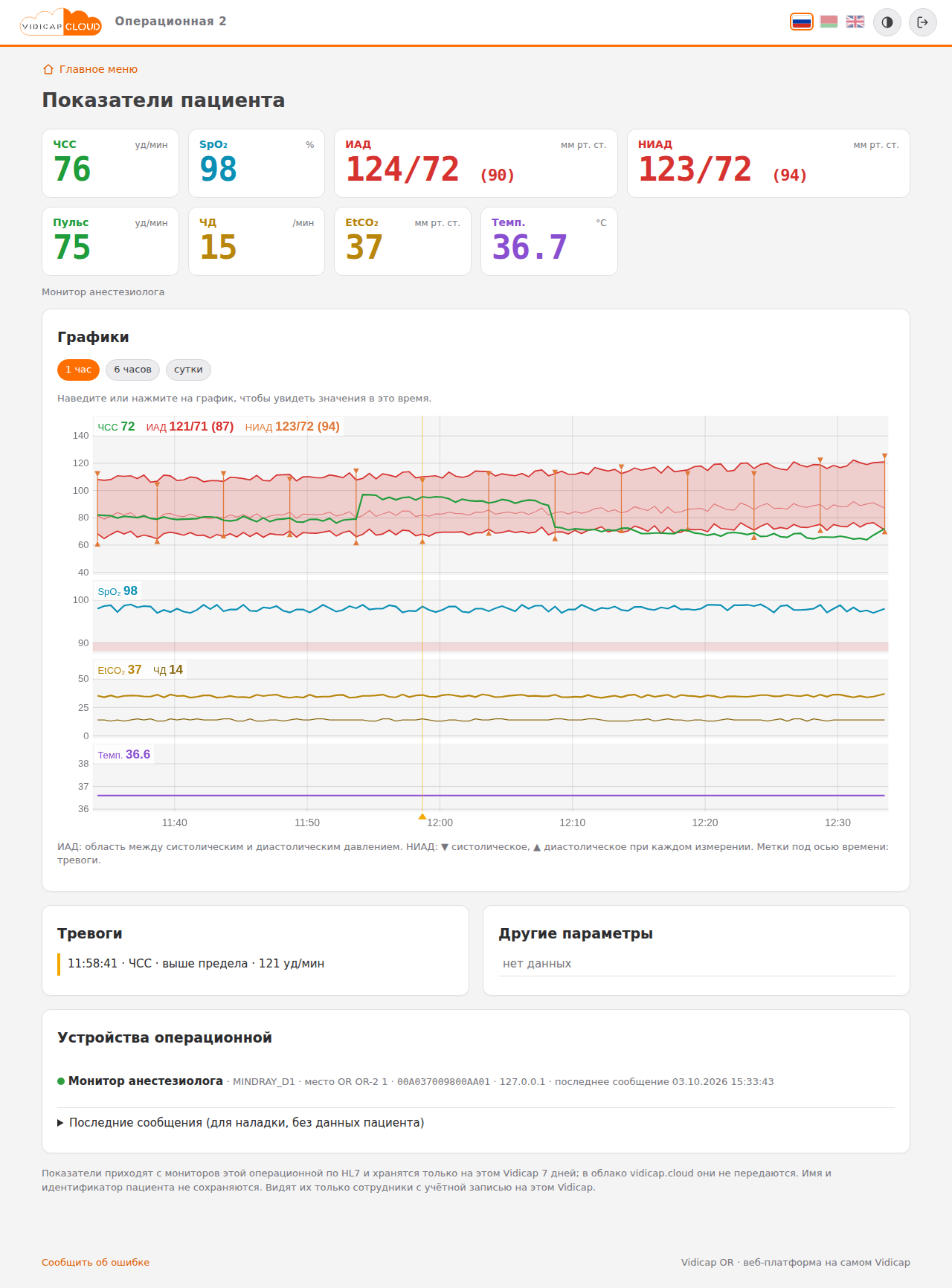
Task: Click the ЧСС 72 chart legend
Action: coord(116,427)
